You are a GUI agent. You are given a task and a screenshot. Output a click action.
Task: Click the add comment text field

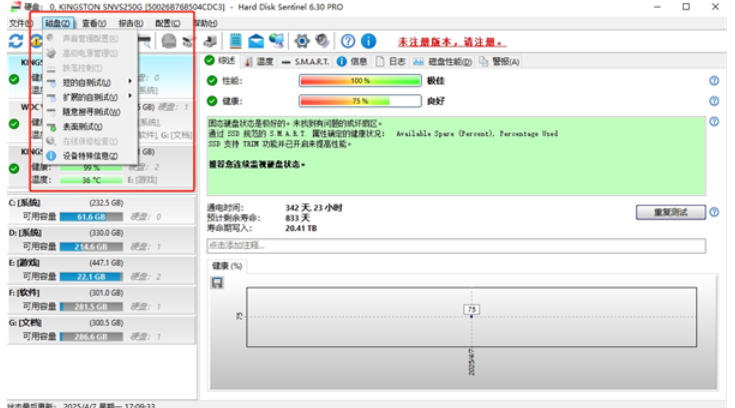pos(455,245)
